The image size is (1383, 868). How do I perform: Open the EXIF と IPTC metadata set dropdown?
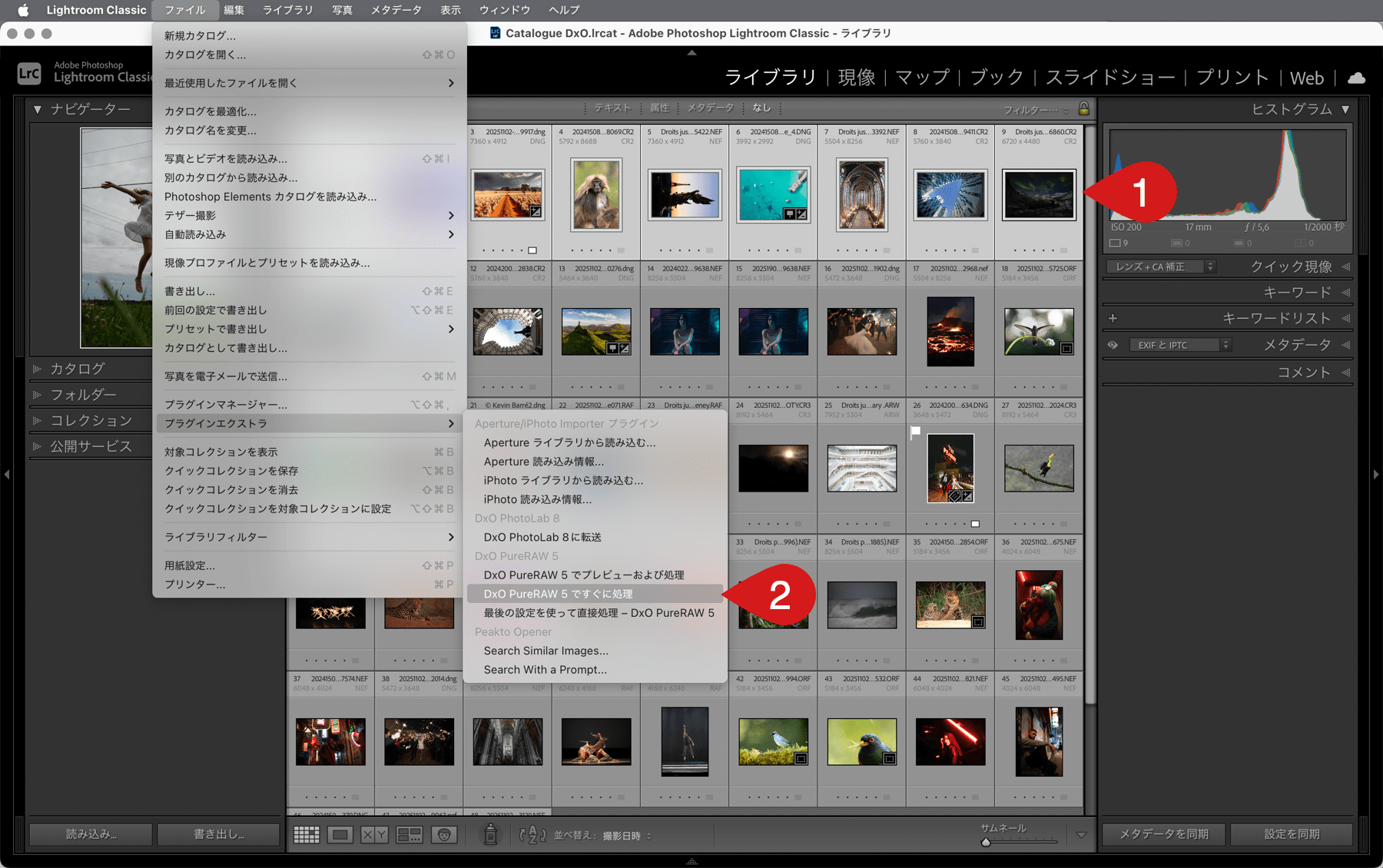[x=1180, y=345]
